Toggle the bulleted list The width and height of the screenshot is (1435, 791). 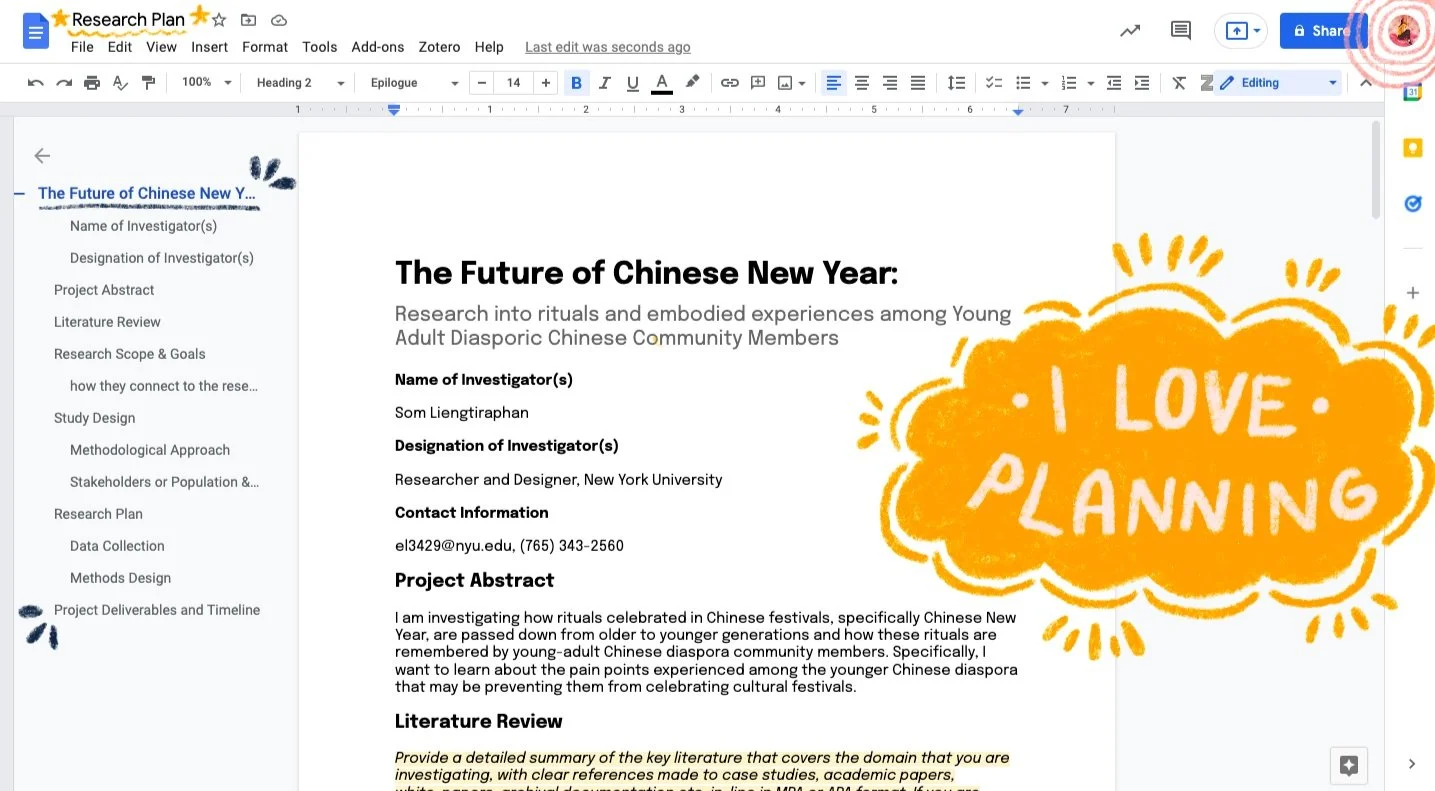[1023, 83]
